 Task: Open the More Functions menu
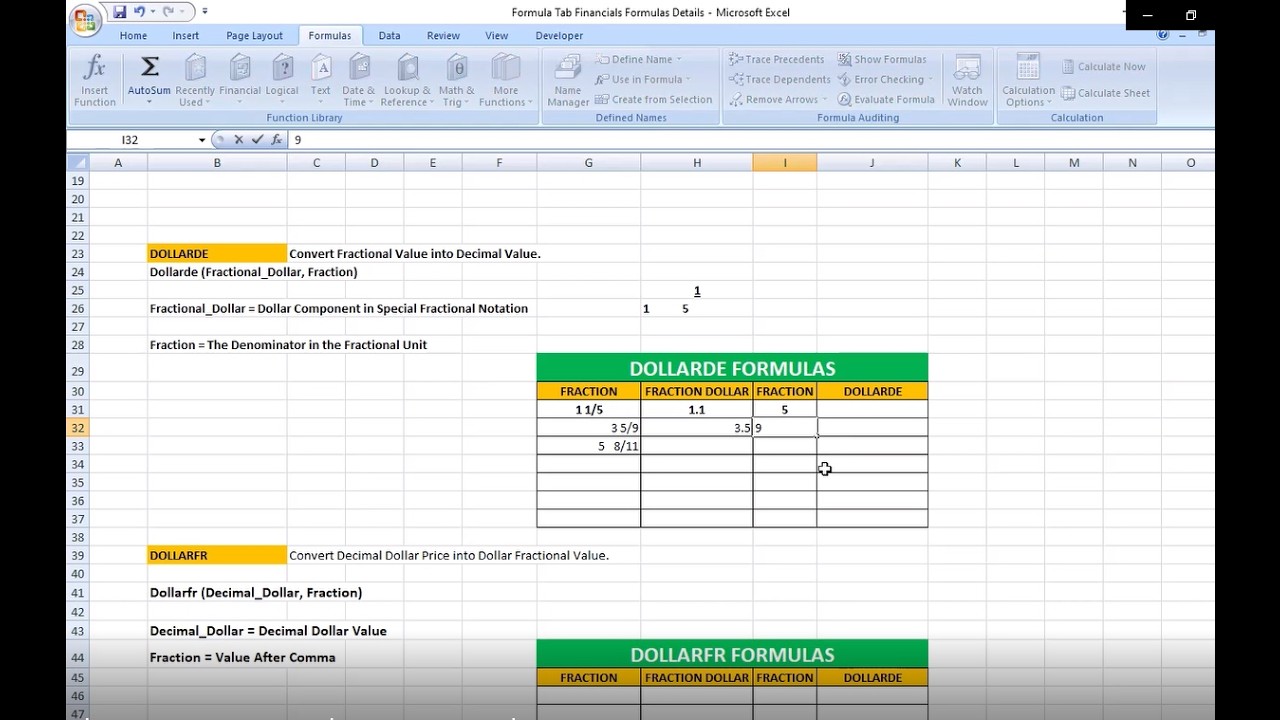506,81
